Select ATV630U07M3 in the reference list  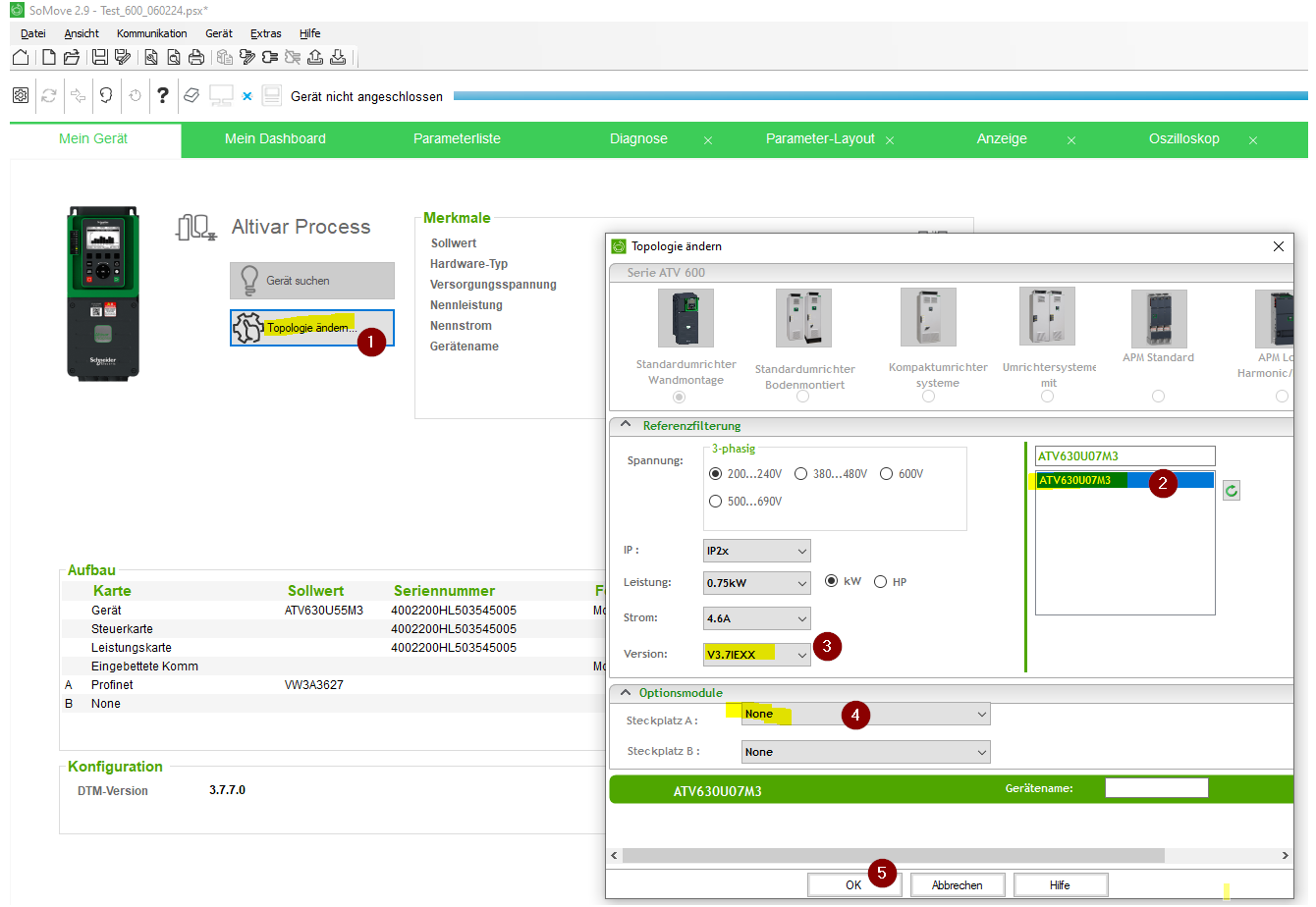pyautogui.click(x=1125, y=480)
